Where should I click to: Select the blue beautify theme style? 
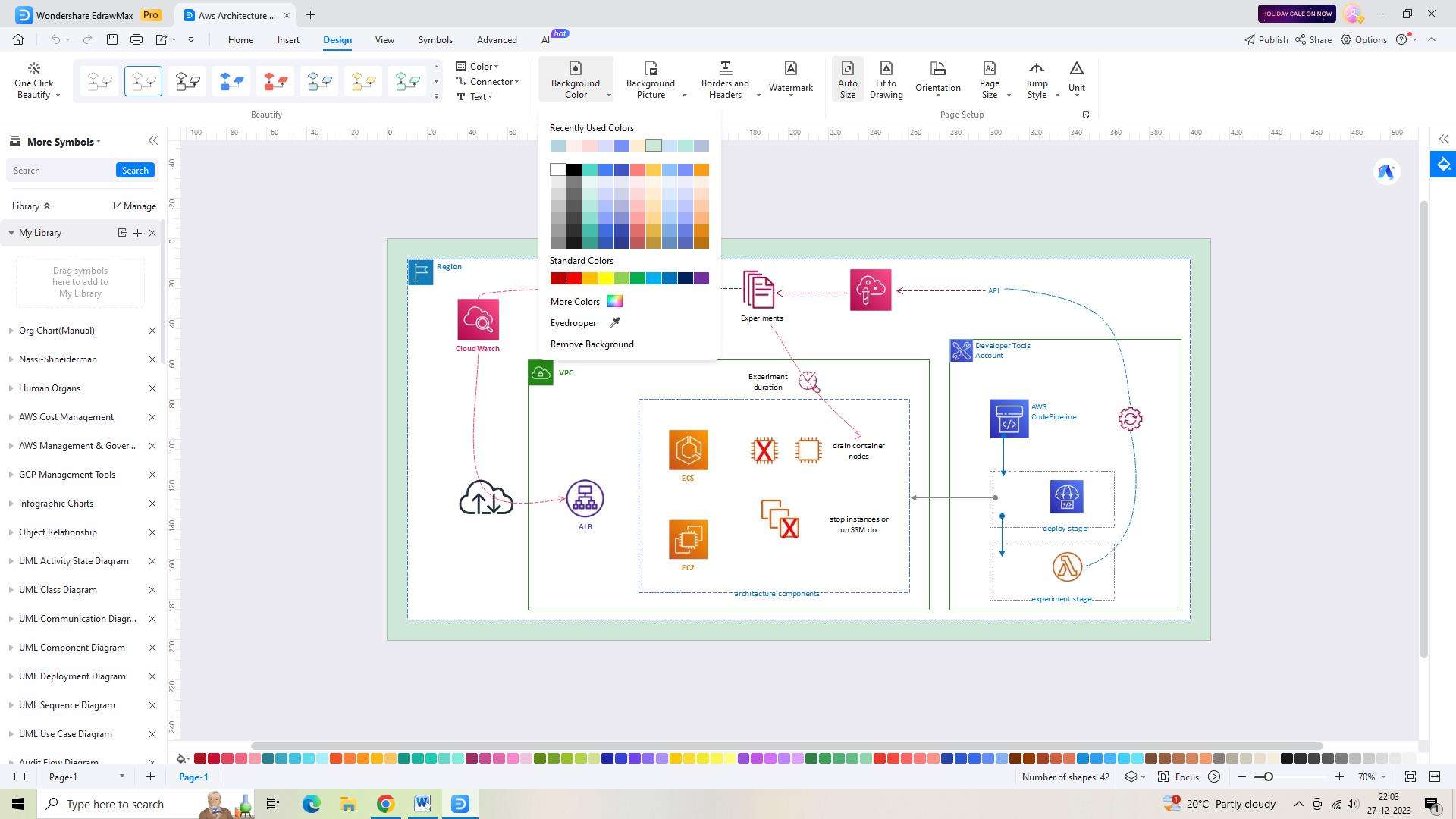click(x=231, y=81)
